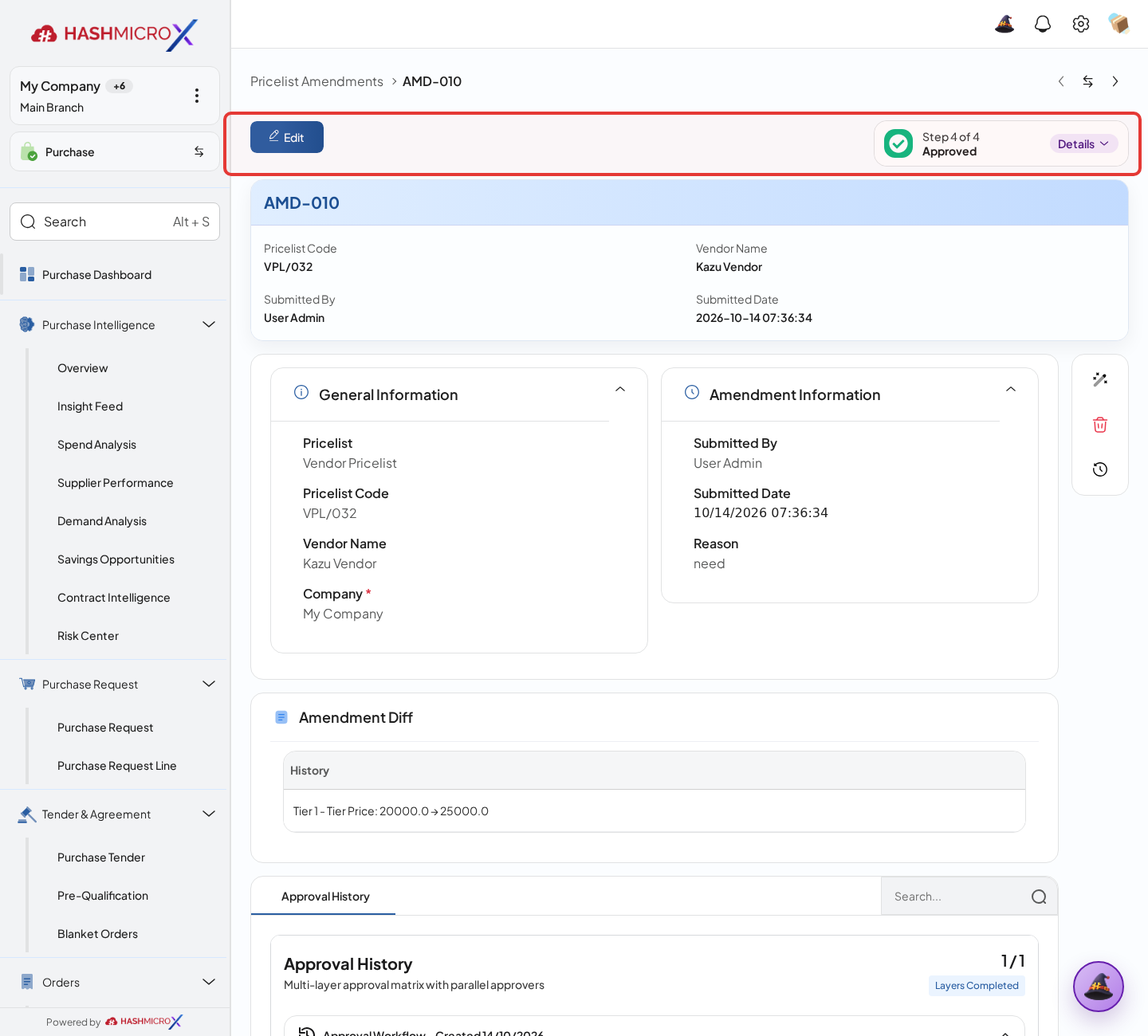This screenshot has height=1036, width=1148.
Task: Open Spend Analysis page
Action: 96,445
